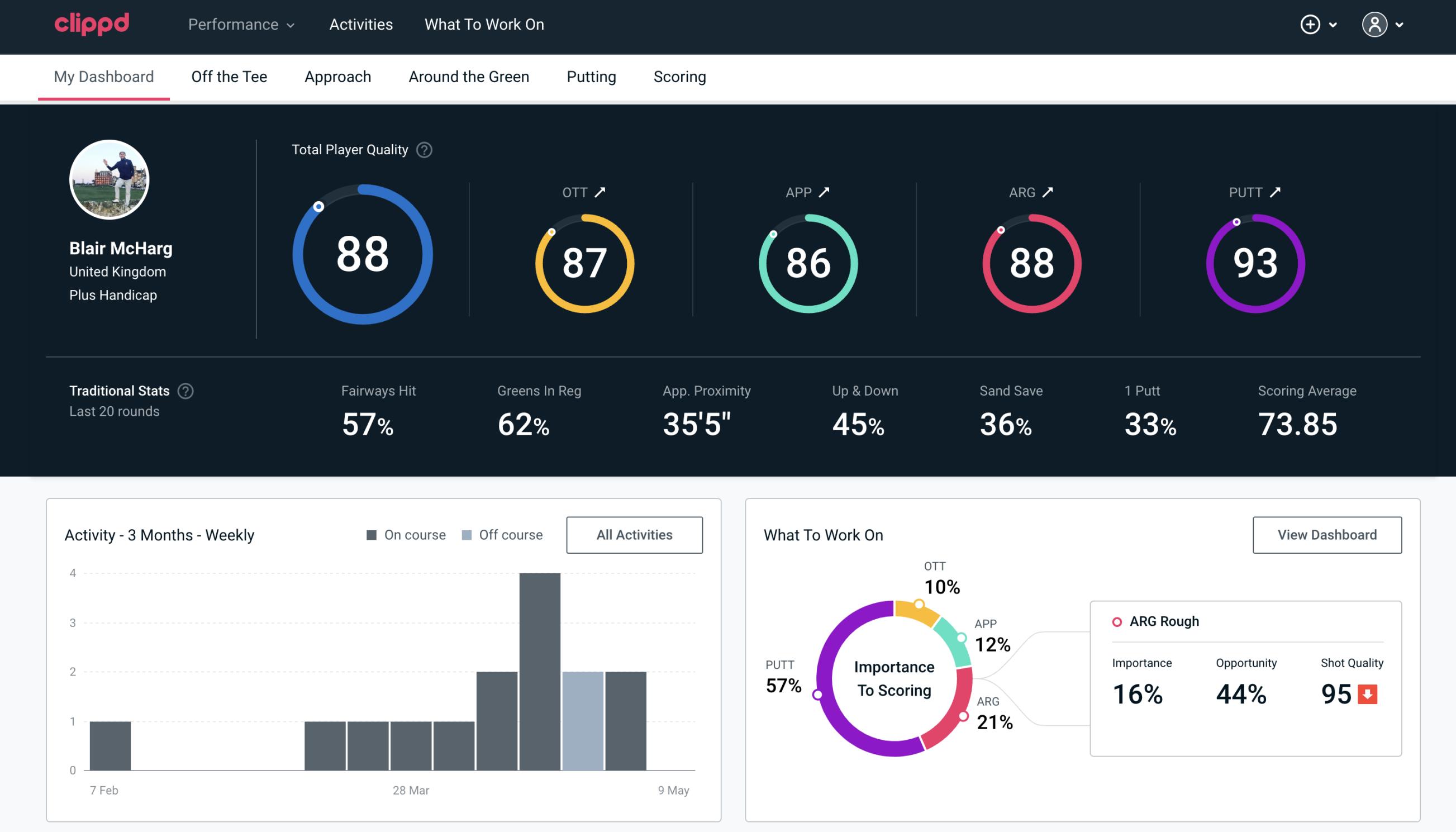The width and height of the screenshot is (1456, 832).
Task: Click the Around the Green tab
Action: [469, 76]
